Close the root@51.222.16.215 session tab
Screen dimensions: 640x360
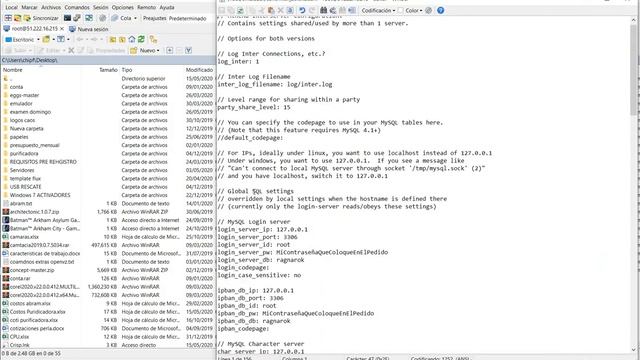62,29
